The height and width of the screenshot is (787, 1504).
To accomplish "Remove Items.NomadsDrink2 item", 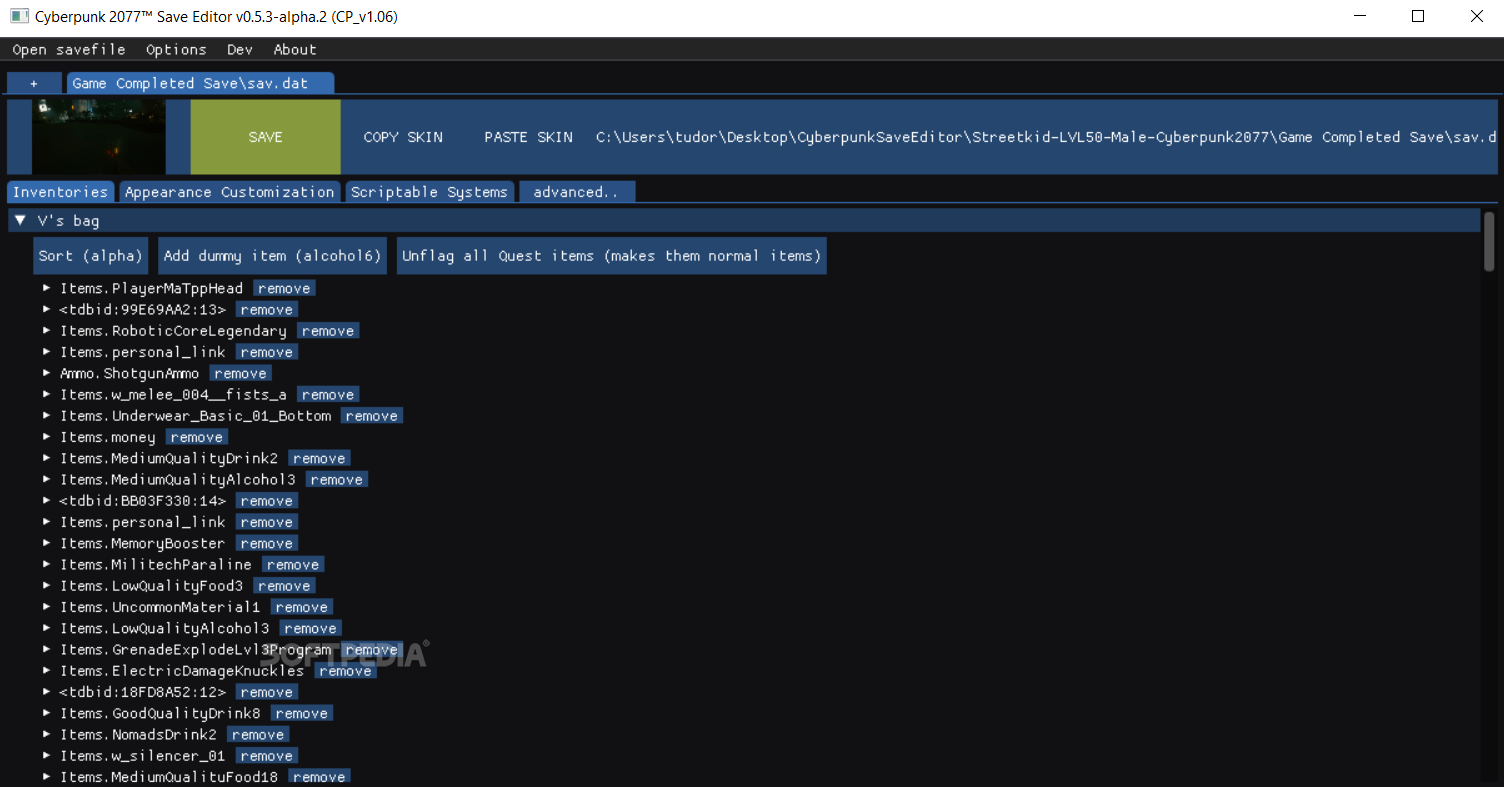I will [258, 734].
